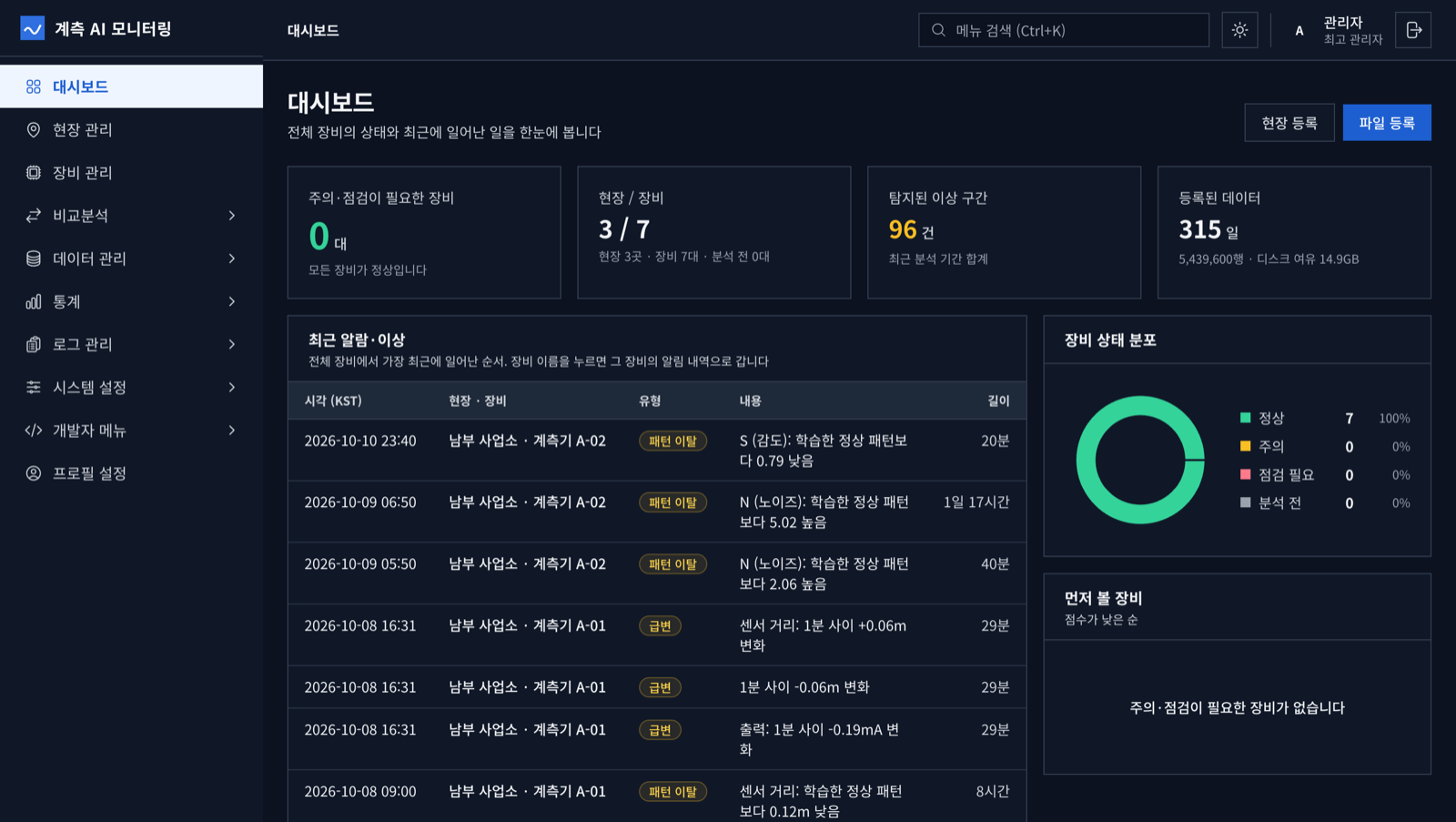Click the 통계 bar chart icon
This screenshot has height=822, width=1456.
34,301
